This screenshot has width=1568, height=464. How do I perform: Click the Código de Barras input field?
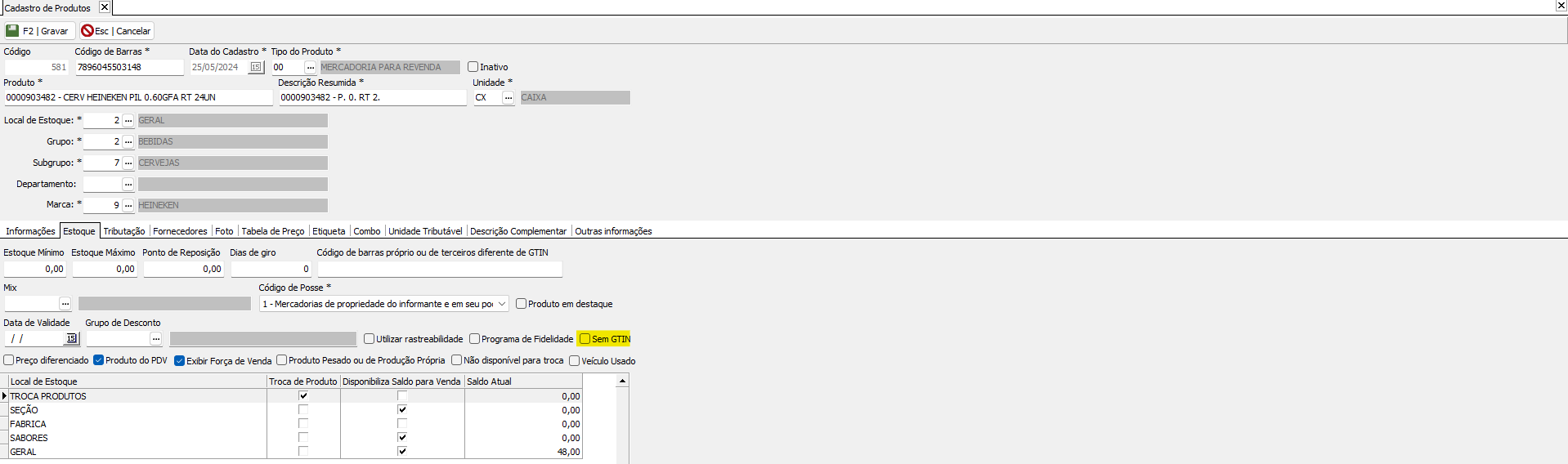tap(129, 67)
